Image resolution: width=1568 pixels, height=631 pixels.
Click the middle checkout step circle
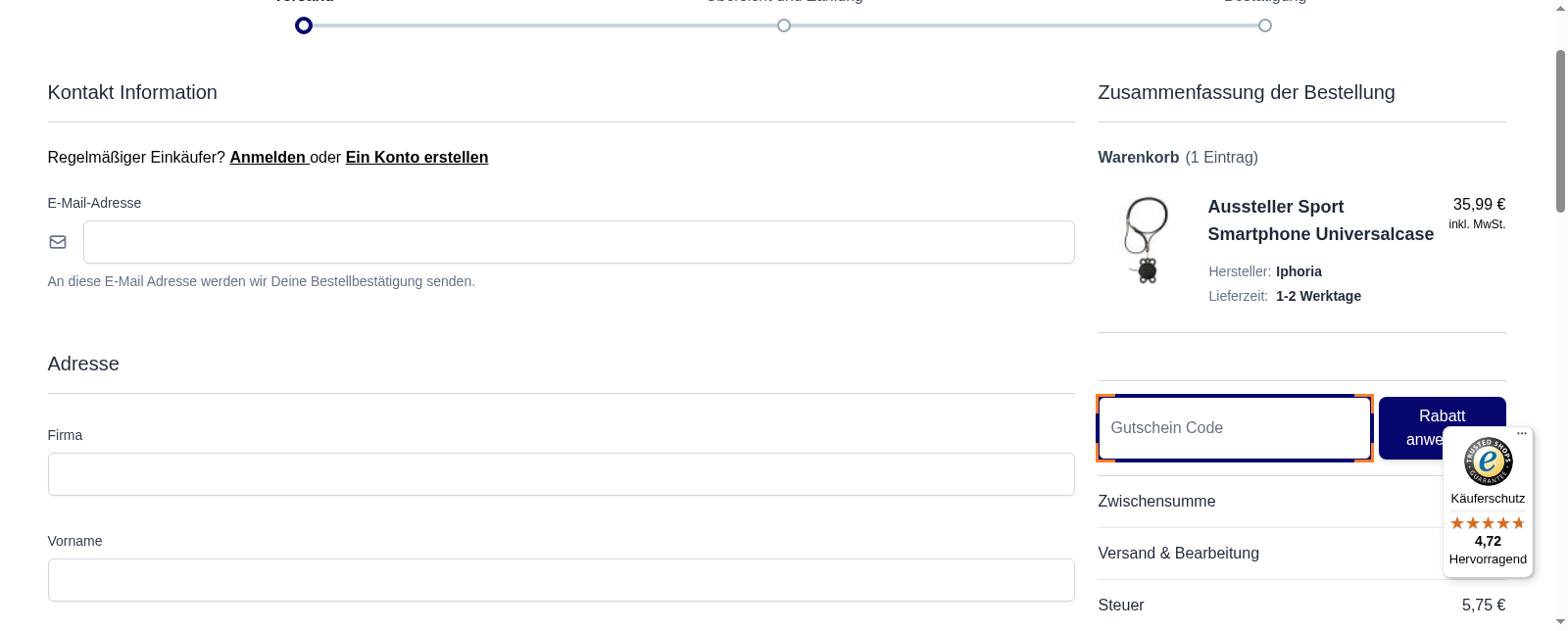coord(784,25)
